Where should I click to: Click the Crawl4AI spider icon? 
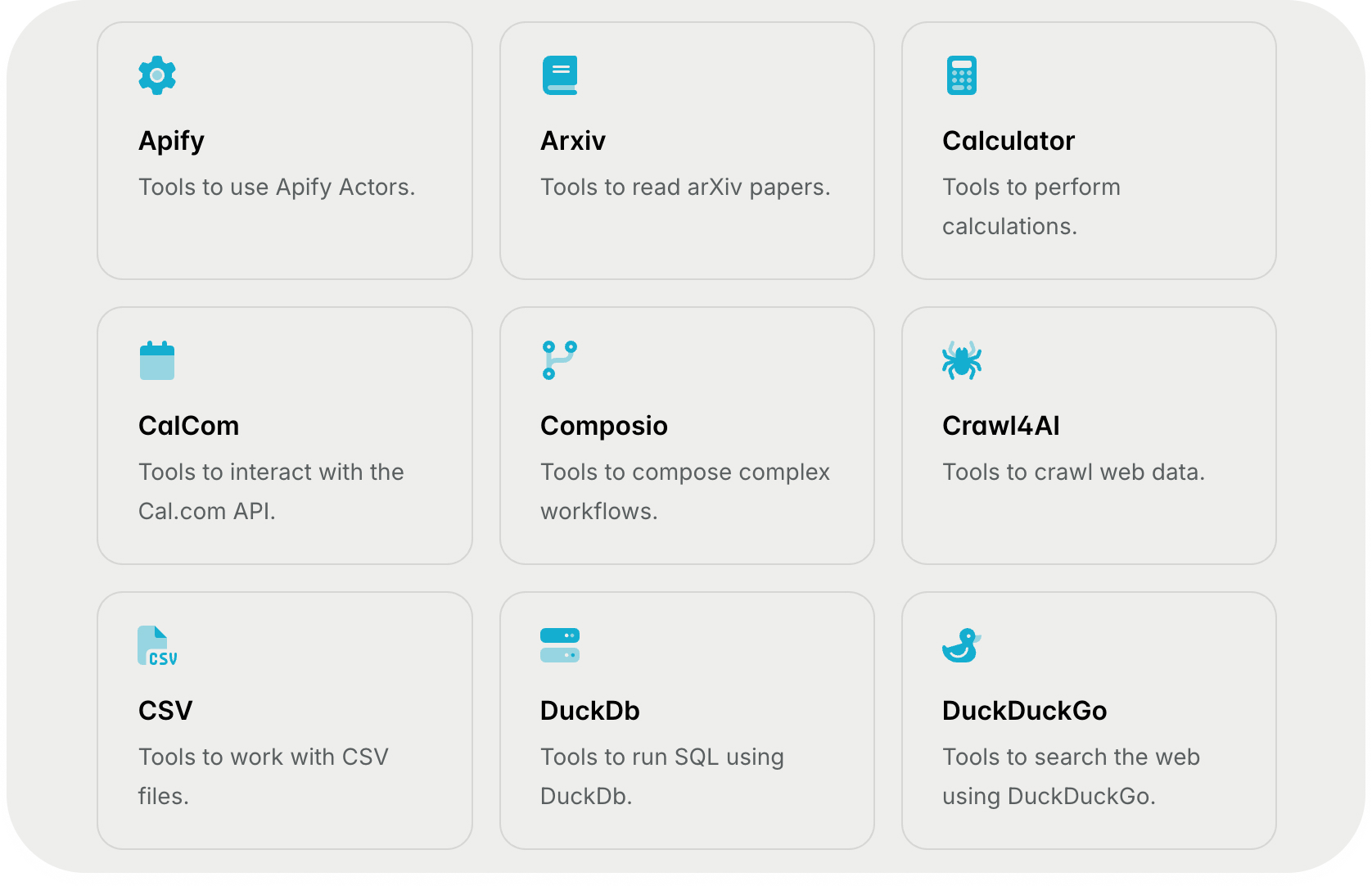coord(962,360)
